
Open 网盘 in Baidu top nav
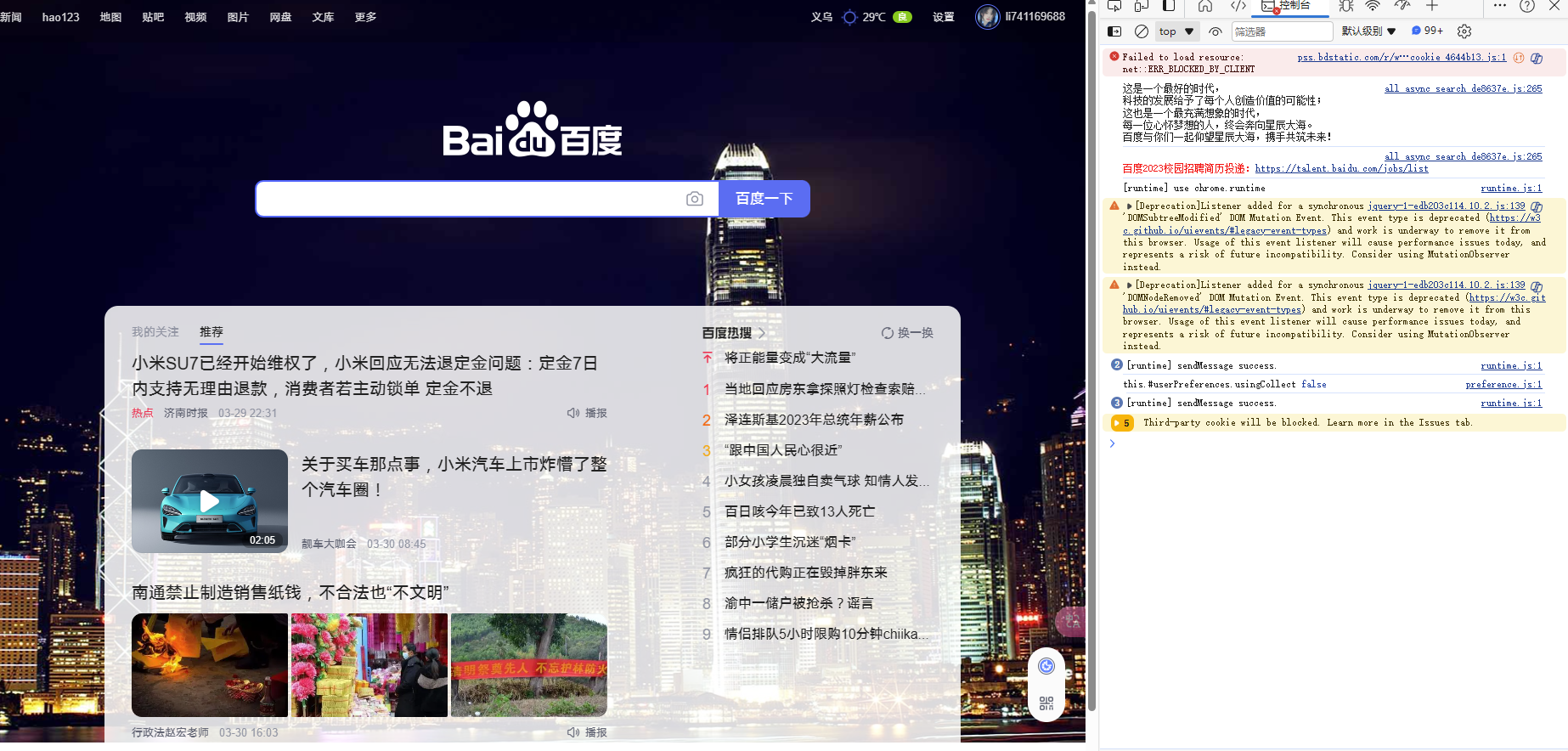click(x=280, y=17)
